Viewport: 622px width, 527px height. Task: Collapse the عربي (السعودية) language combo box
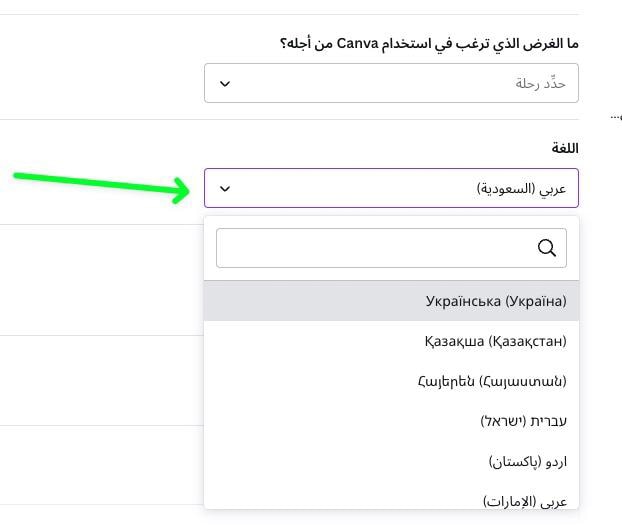(391, 188)
